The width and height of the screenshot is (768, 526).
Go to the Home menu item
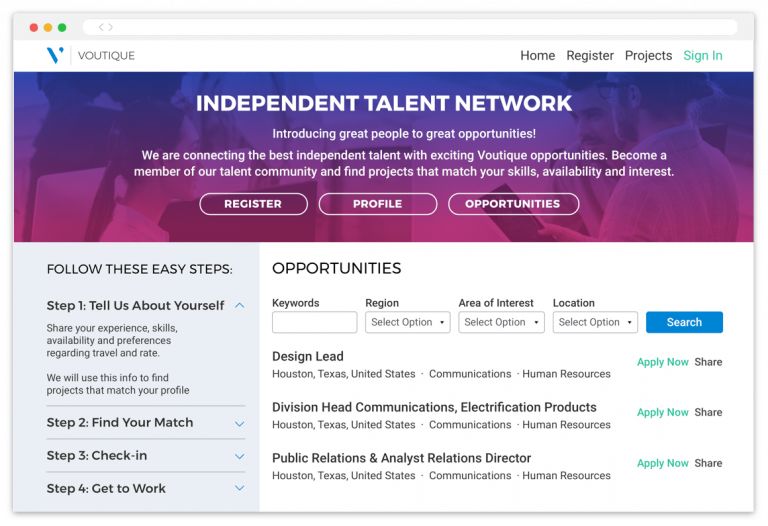pyautogui.click(x=537, y=56)
